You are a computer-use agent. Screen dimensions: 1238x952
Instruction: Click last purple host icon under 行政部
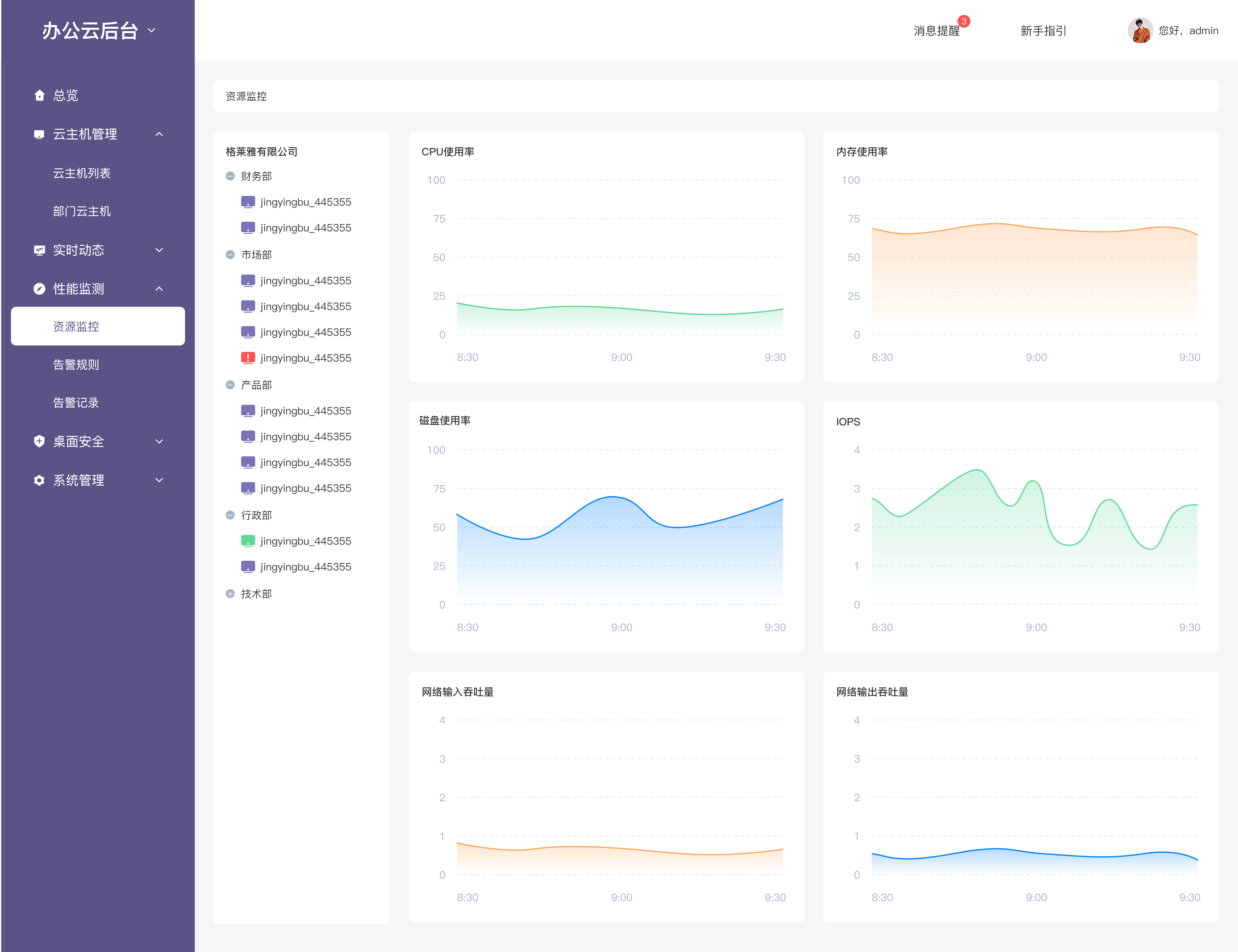click(248, 567)
